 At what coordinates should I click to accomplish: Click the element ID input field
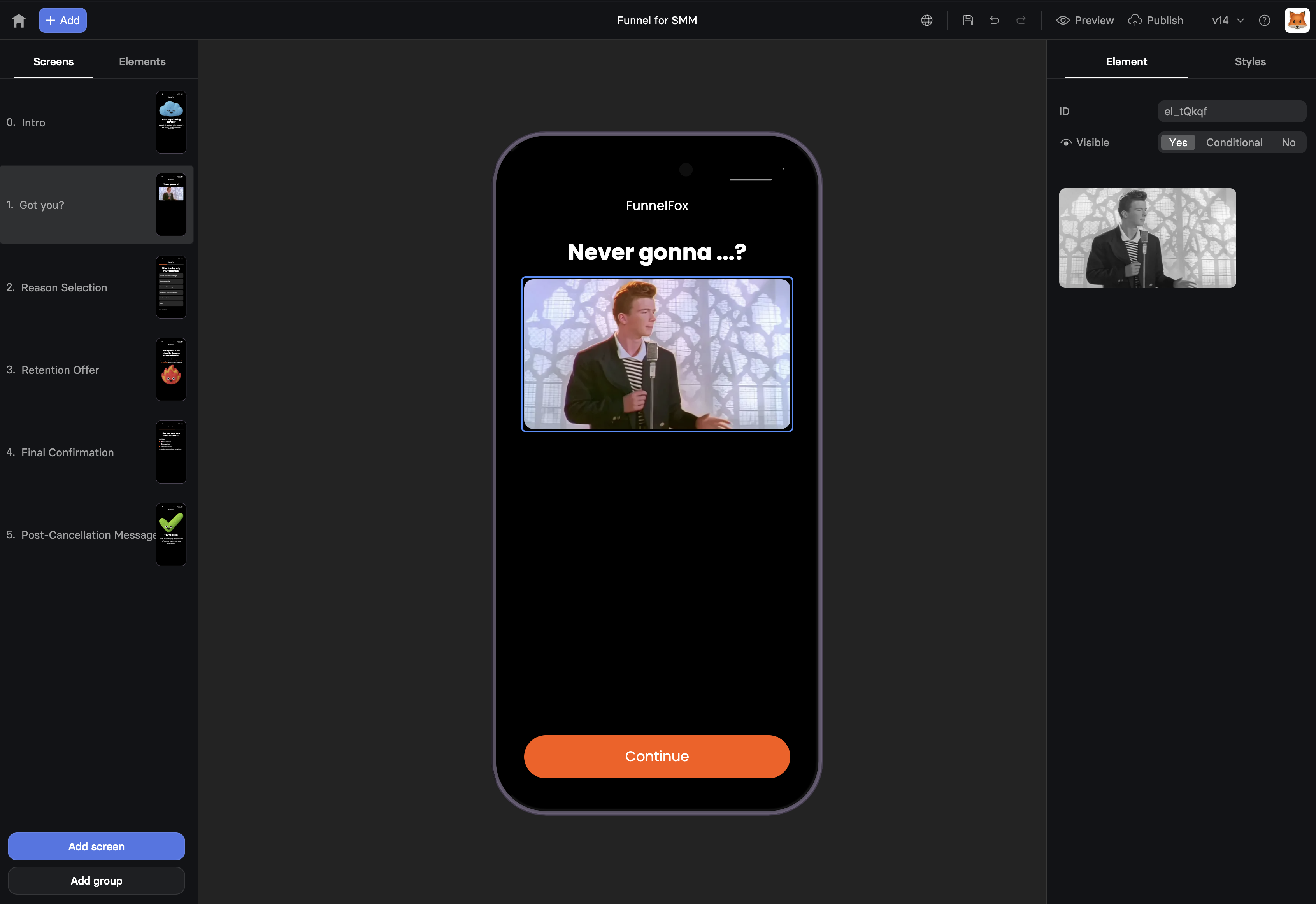1231,112
